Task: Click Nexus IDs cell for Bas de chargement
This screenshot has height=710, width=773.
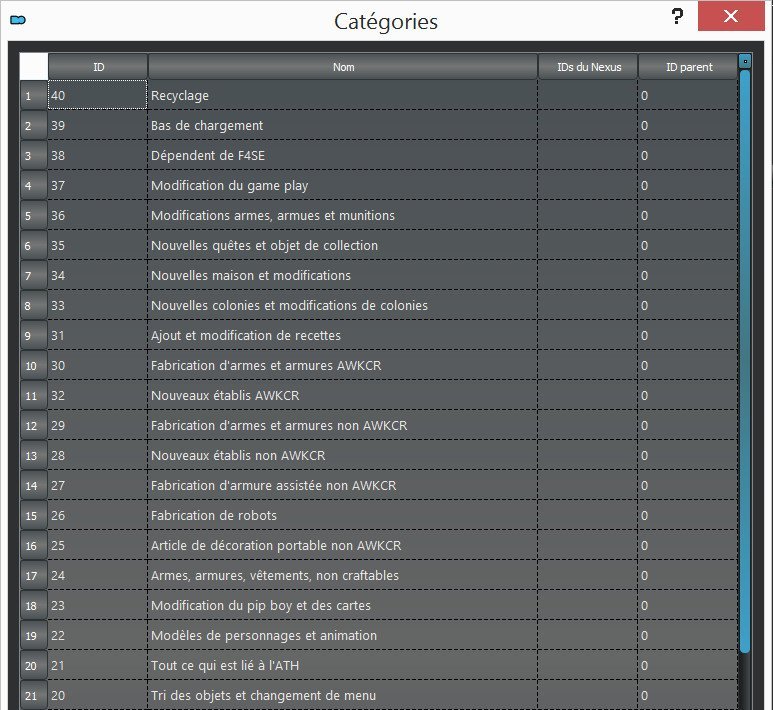Action: [588, 126]
